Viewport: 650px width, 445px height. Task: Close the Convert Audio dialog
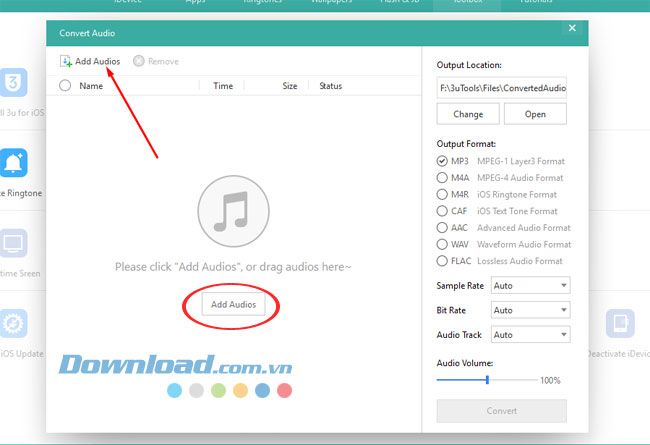pos(572,28)
